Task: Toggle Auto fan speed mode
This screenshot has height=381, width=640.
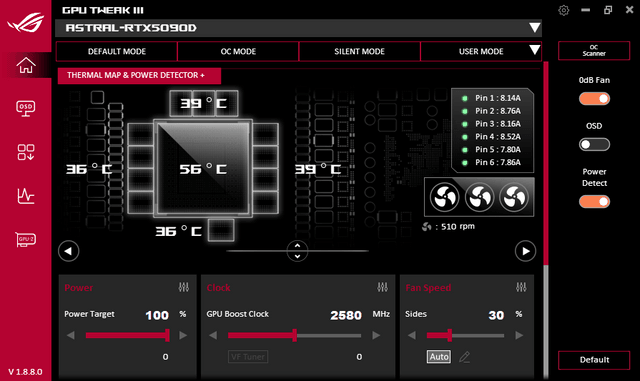Action: [x=439, y=357]
